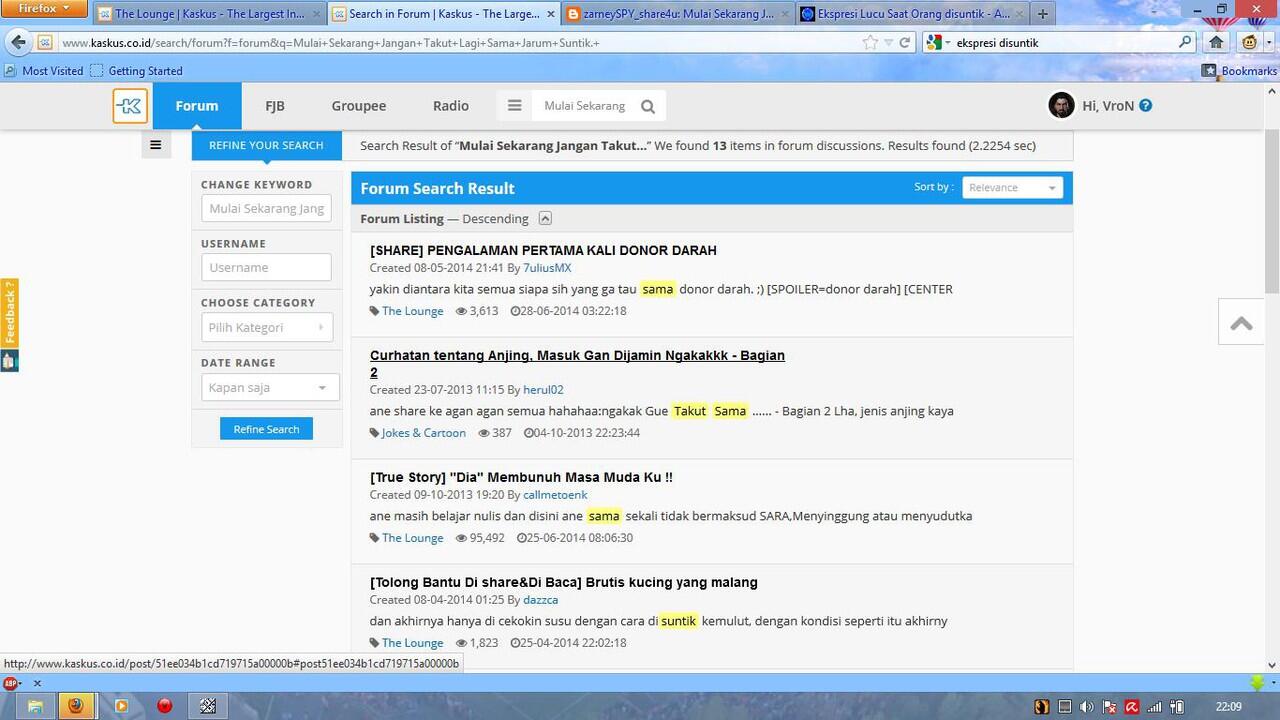
Task: Click the taskbar clock showing 22:09
Action: point(1228,706)
